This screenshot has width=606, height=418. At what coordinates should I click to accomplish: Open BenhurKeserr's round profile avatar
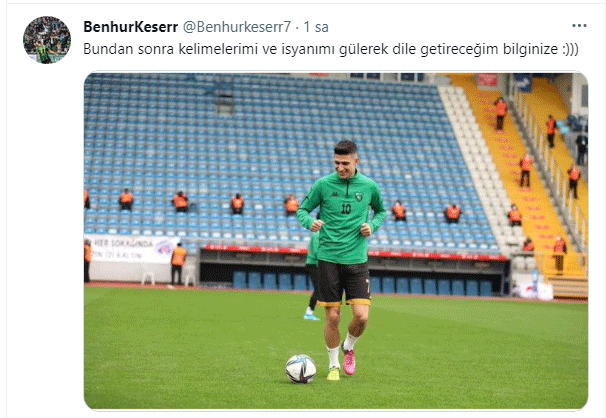tap(47, 40)
